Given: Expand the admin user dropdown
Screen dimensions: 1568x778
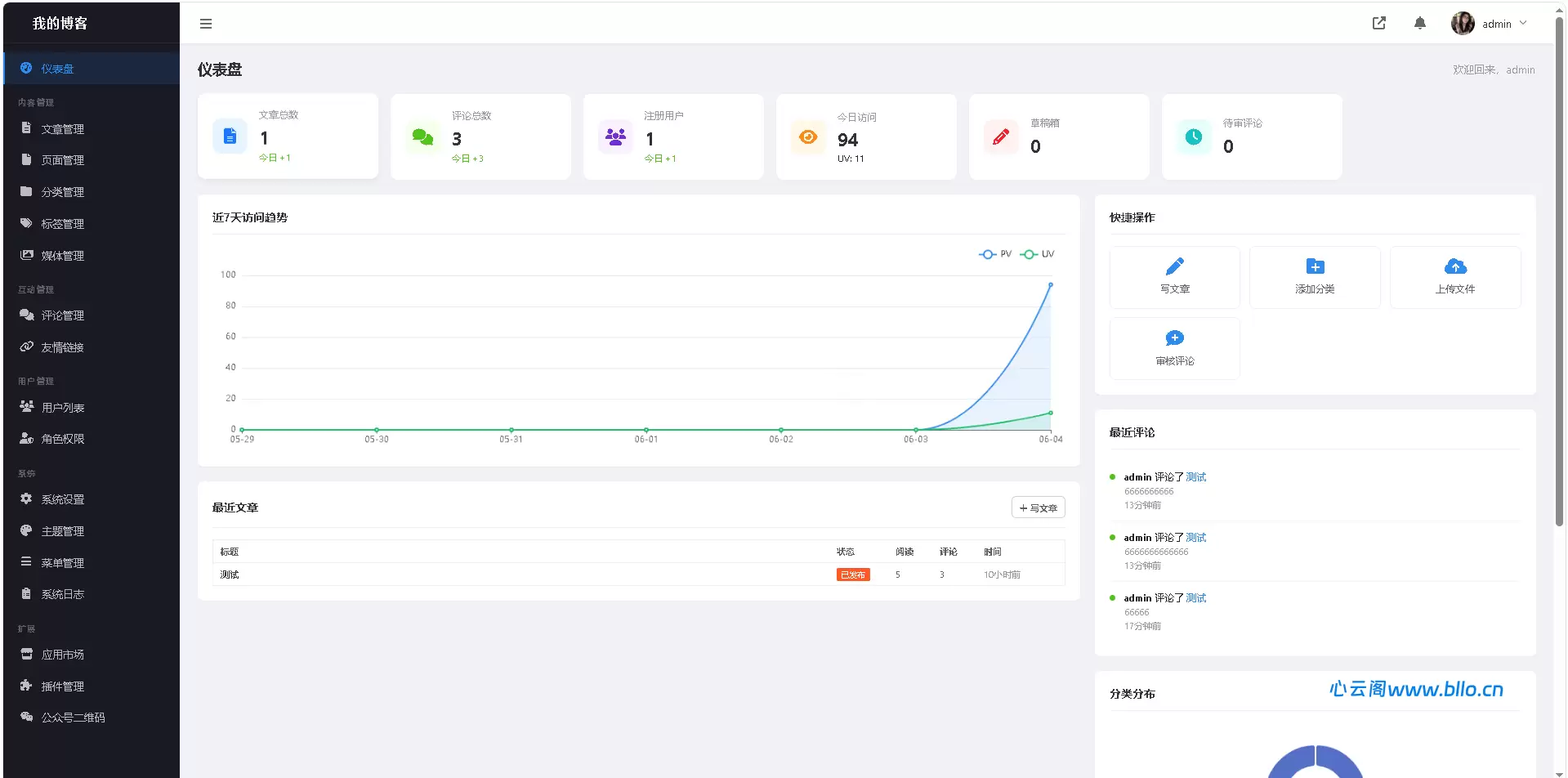Looking at the screenshot, I should tap(1490, 24).
